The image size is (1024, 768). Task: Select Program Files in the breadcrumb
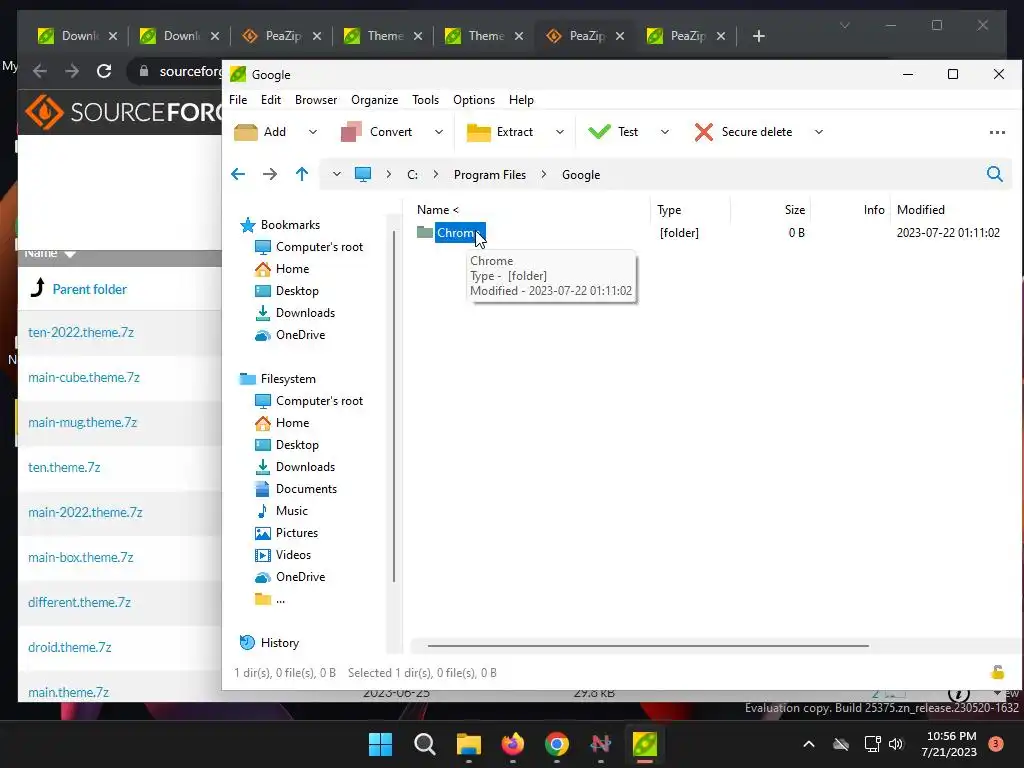pyautogui.click(x=490, y=175)
